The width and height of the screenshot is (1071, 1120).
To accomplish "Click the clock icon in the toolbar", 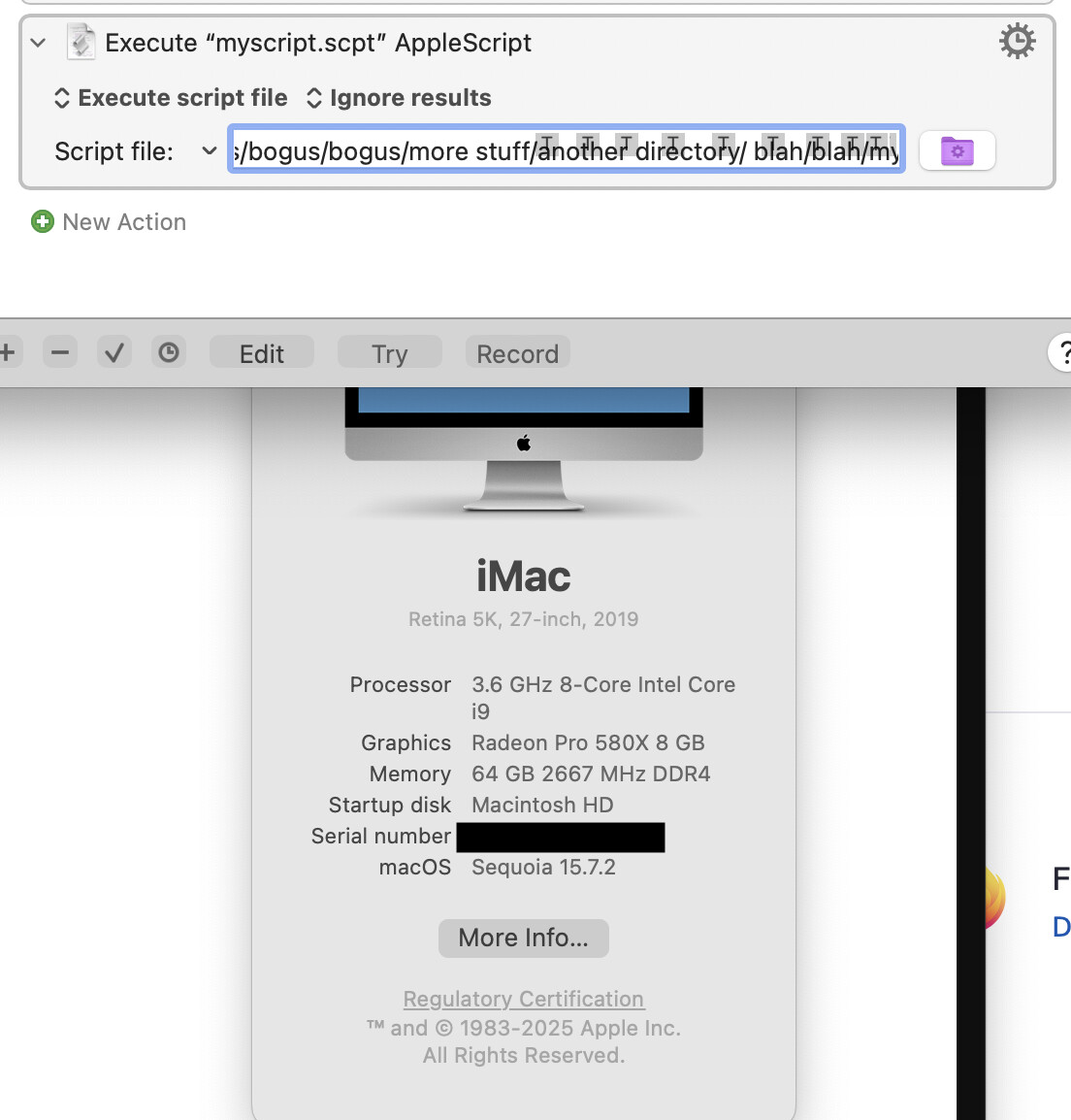I will [169, 352].
